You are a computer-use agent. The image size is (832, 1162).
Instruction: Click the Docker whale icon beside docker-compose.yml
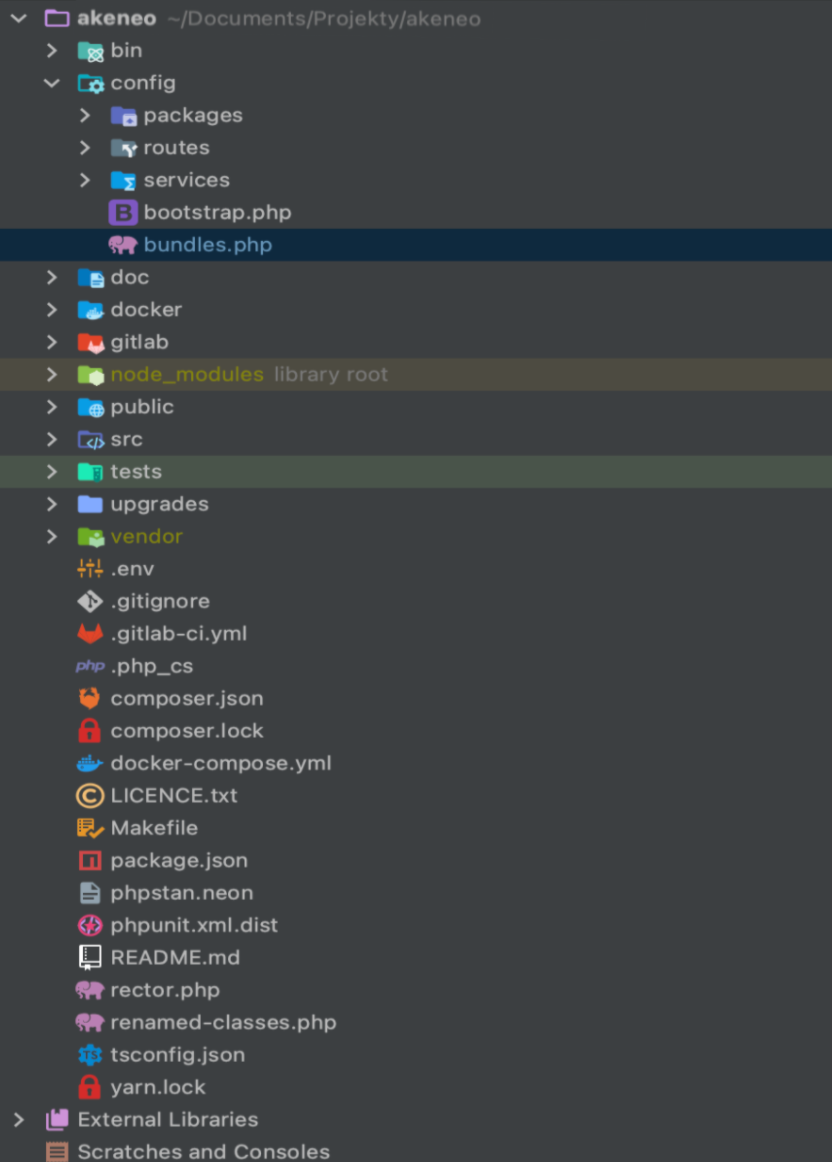tap(90, 763)
